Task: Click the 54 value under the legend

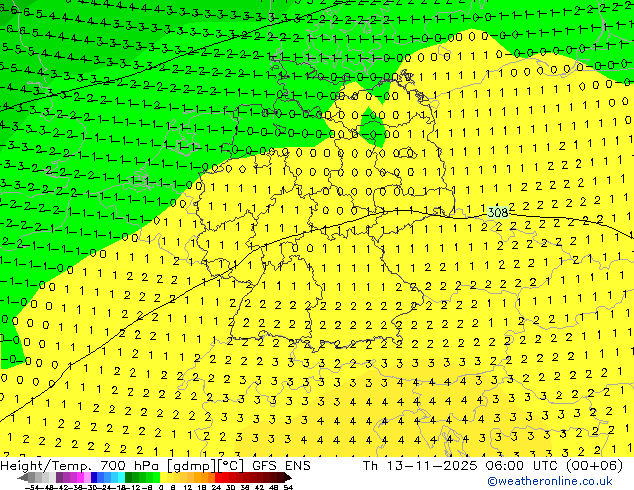Action: tap(288, 487)
